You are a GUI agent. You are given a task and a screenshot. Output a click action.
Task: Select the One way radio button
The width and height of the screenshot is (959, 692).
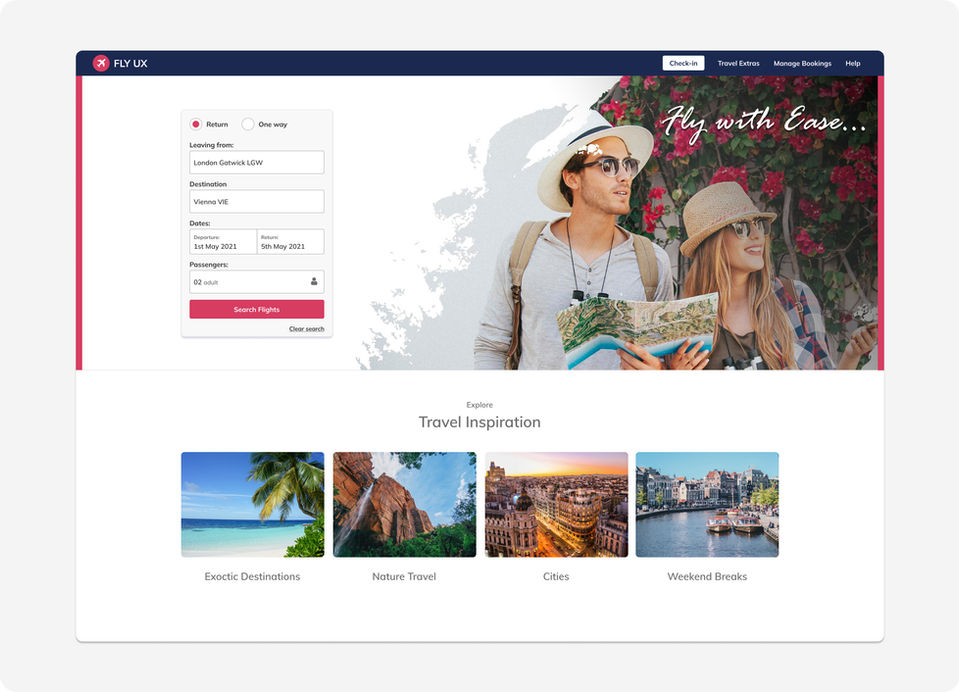click(247, 124)
